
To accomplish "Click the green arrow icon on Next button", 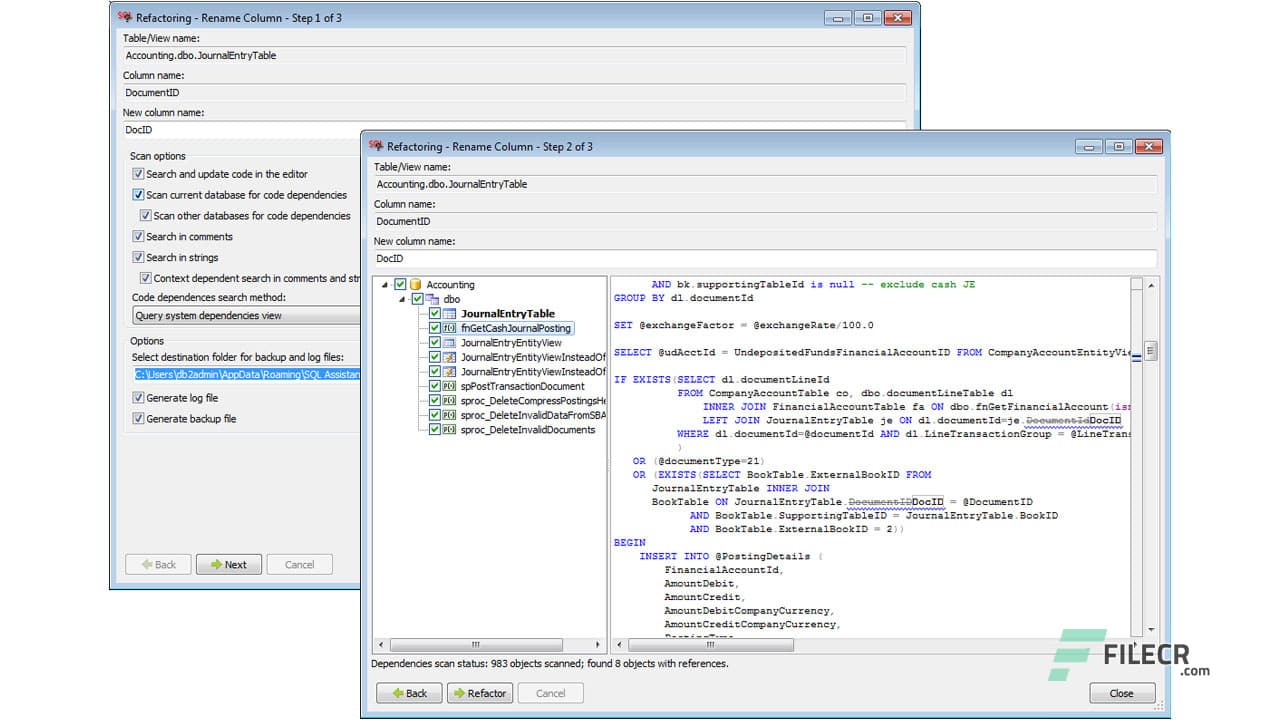I will coord(216,564).
